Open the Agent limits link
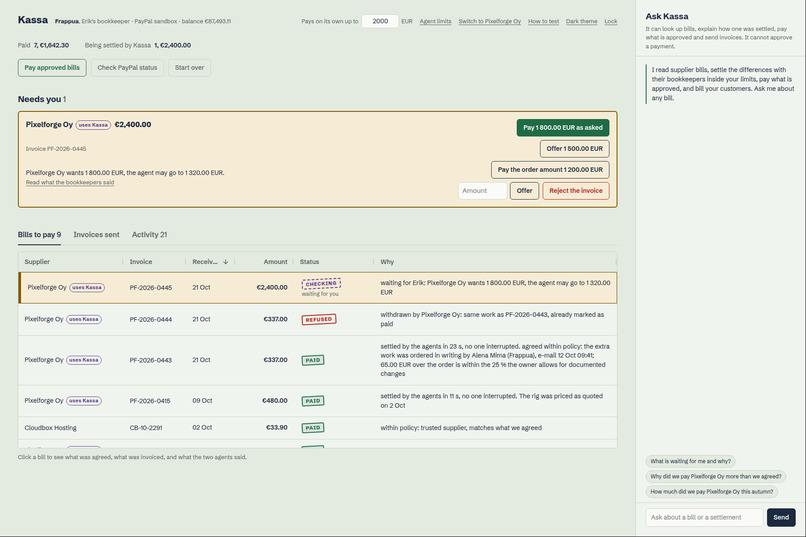Screen dimensions: 806x537 click(435, 22)
